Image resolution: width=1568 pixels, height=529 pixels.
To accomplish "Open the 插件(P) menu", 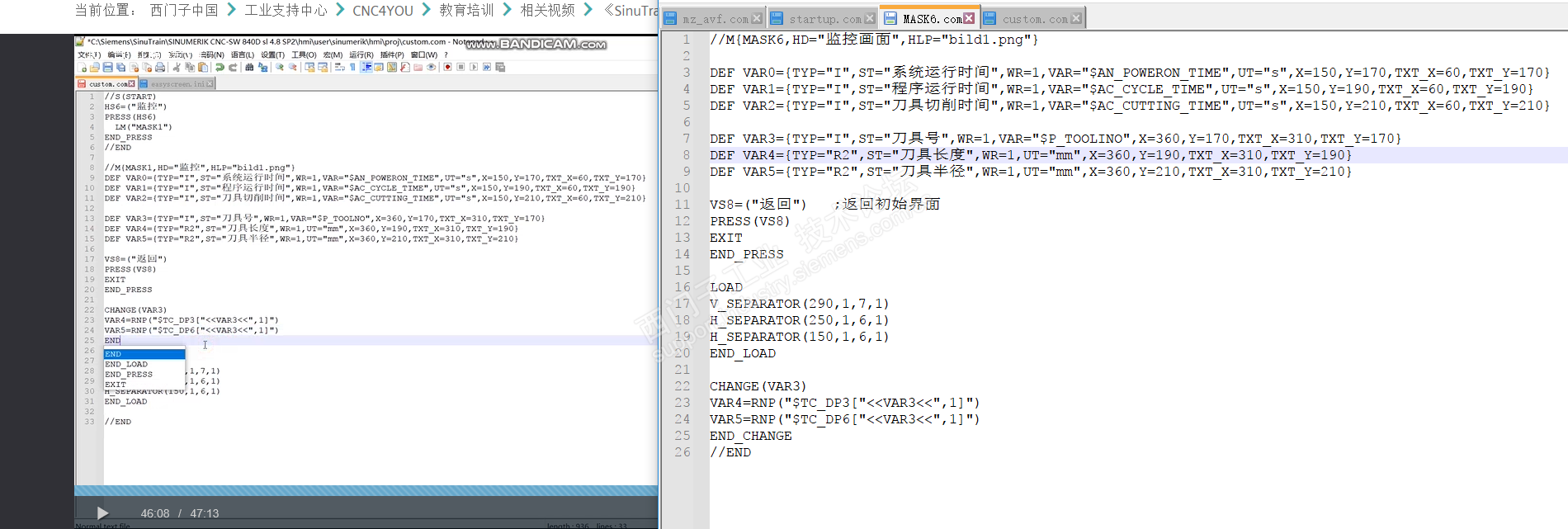I will 392,55.
